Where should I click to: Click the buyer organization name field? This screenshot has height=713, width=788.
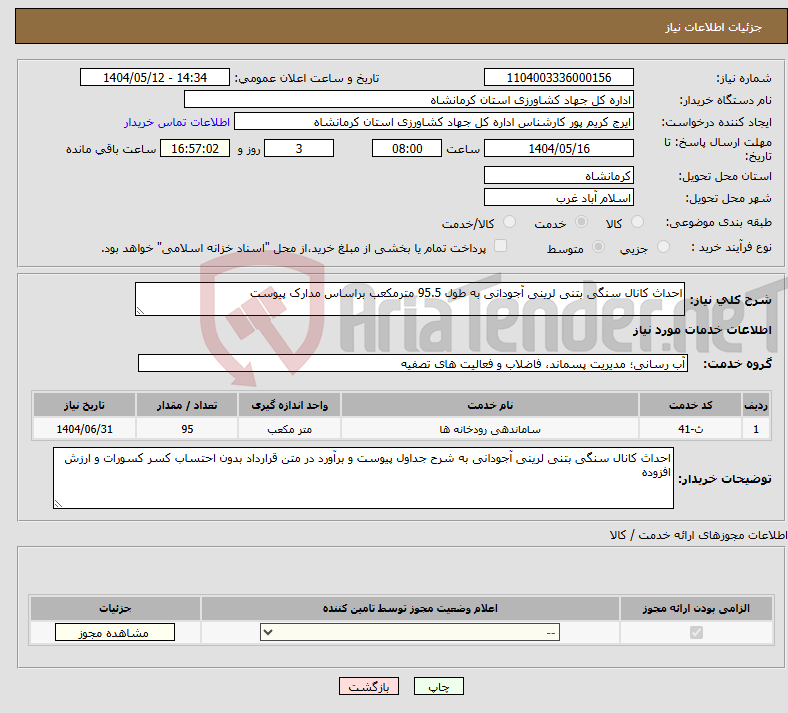(409, 99)
